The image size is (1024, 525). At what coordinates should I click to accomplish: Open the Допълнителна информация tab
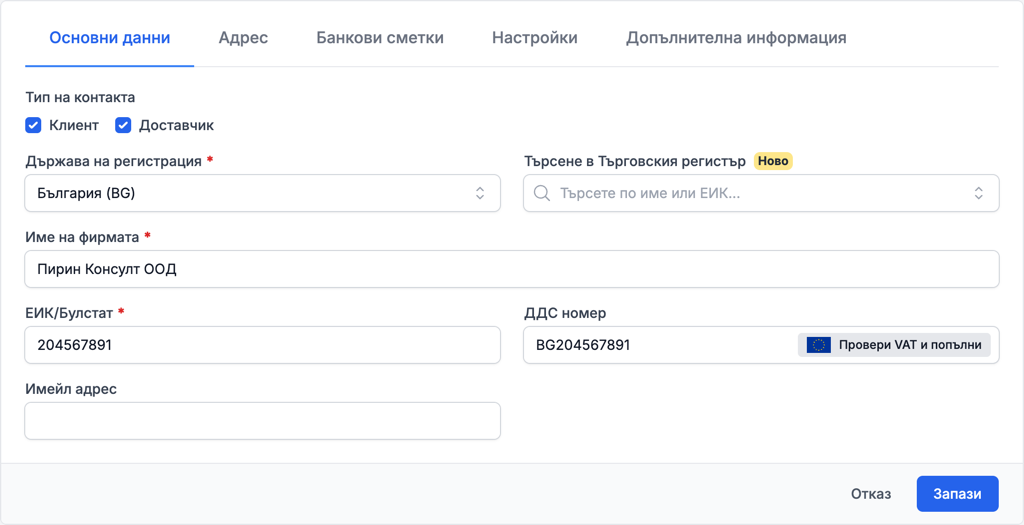pos(736,38)
